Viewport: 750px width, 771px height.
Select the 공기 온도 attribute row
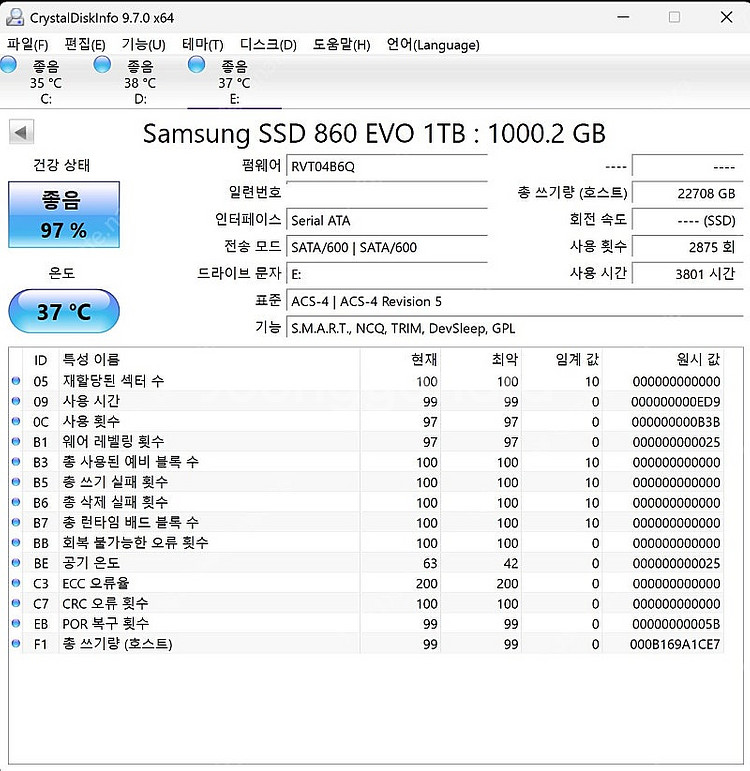(x=366, y=563)
